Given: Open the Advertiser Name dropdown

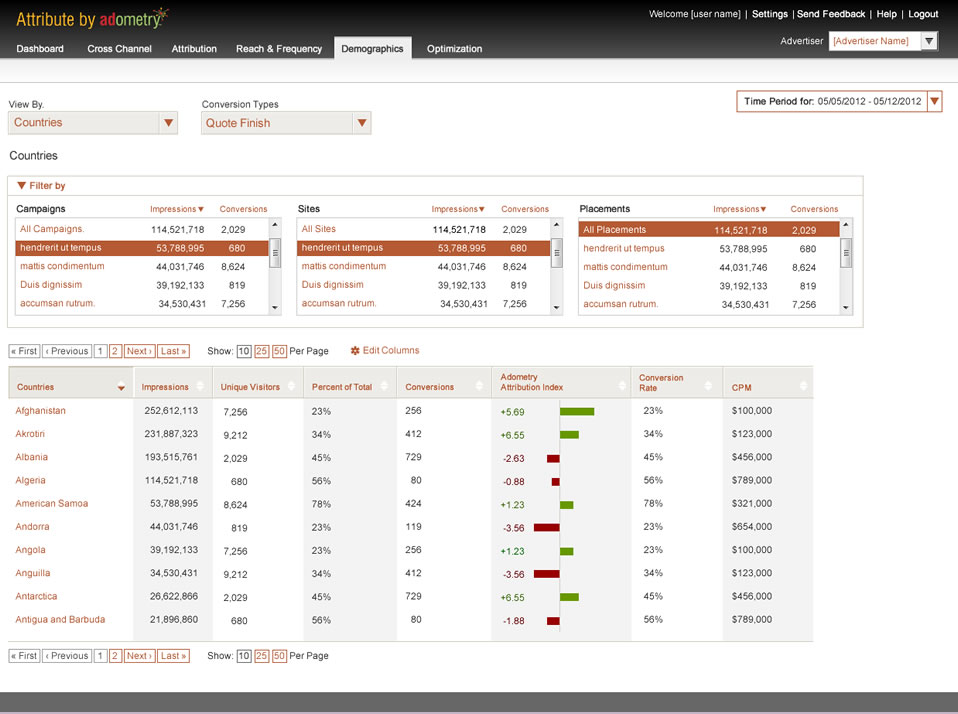Looking at the screenshot, I should click(883, 41).
